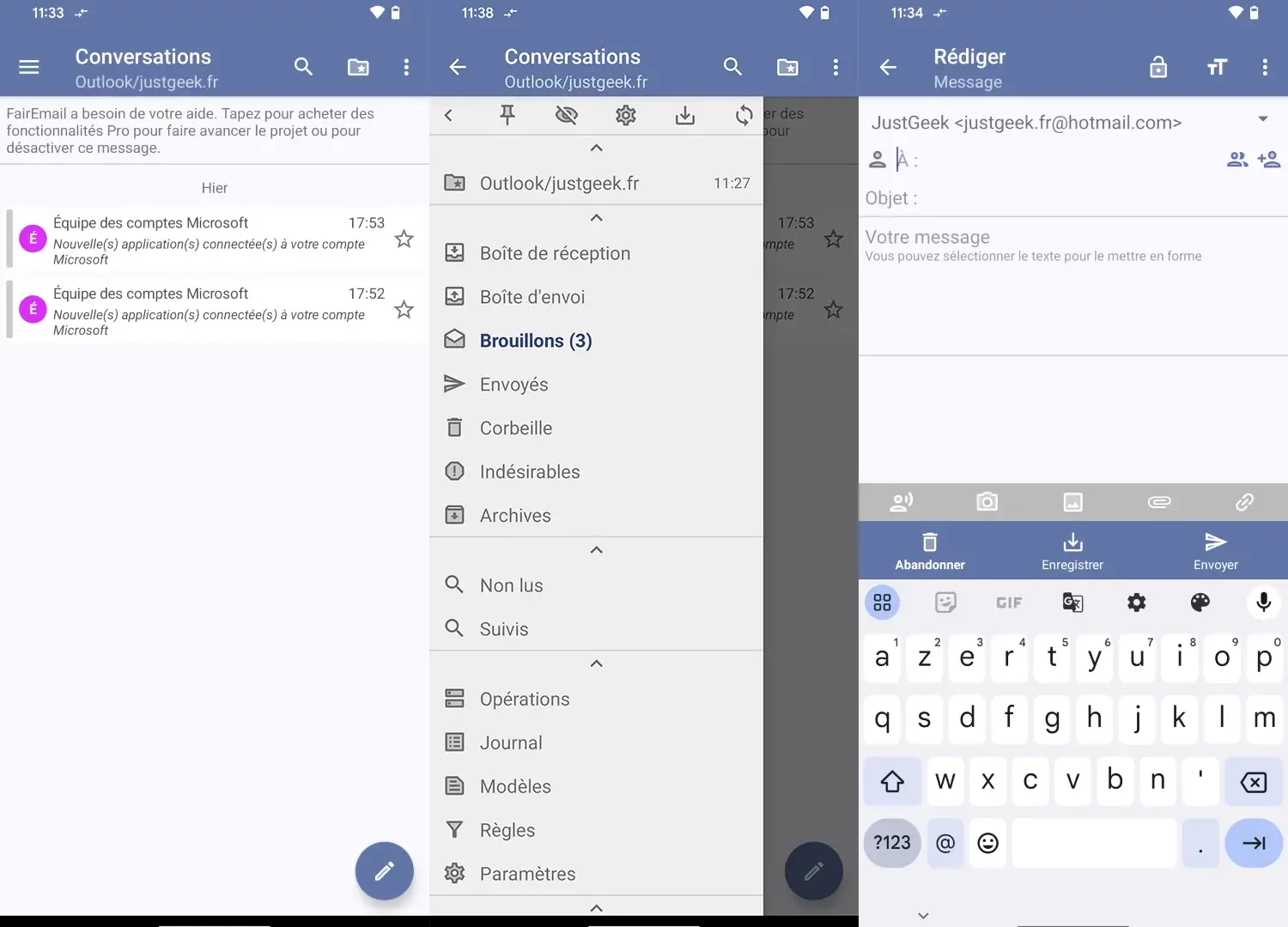The height and width of the screenshot is (927, 1288).
Task: Record audio with voice icon in compose toolbar
Action: pos(902,502)
